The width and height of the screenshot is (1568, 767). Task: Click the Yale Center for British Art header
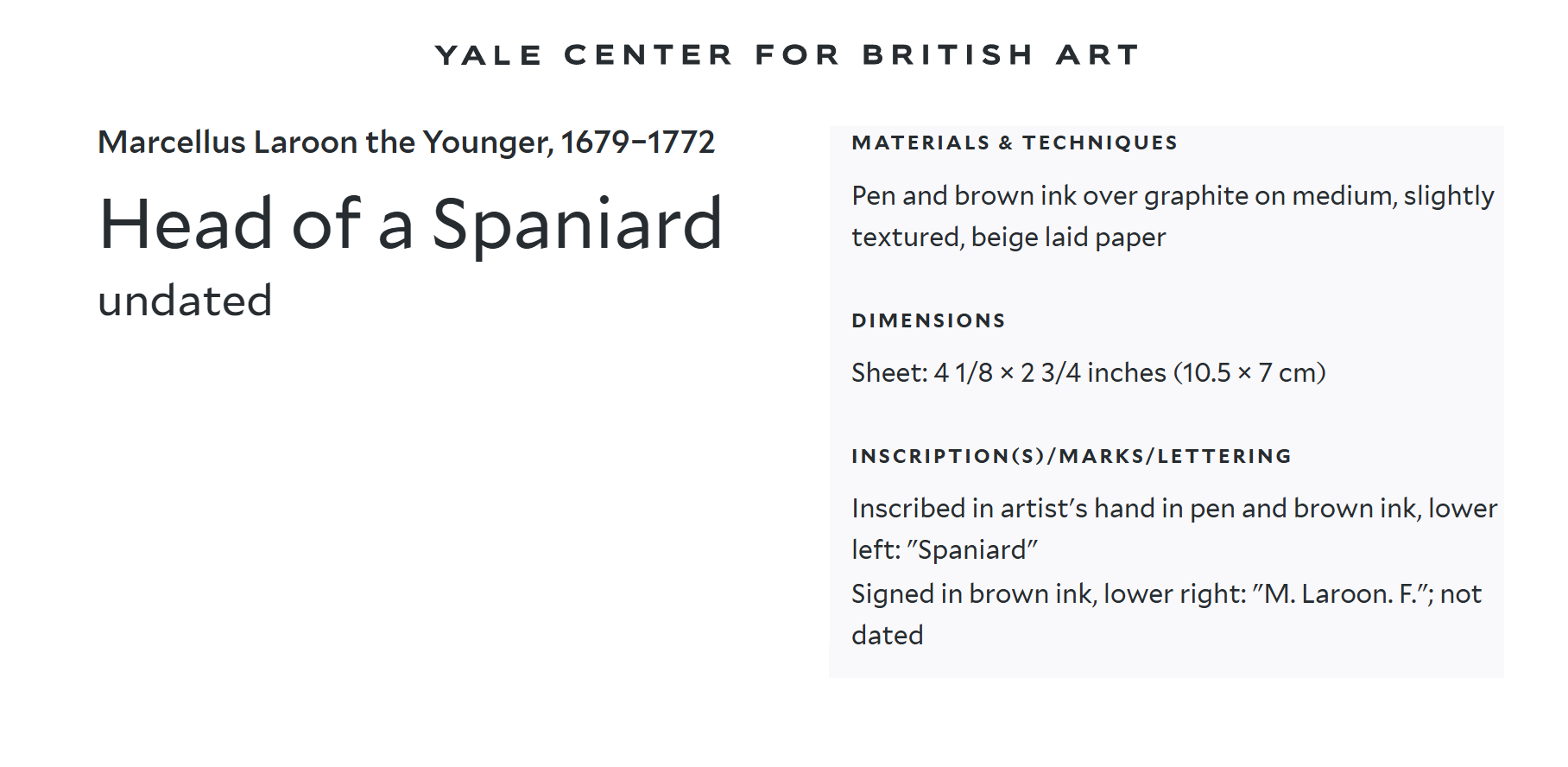pos(787,55)
